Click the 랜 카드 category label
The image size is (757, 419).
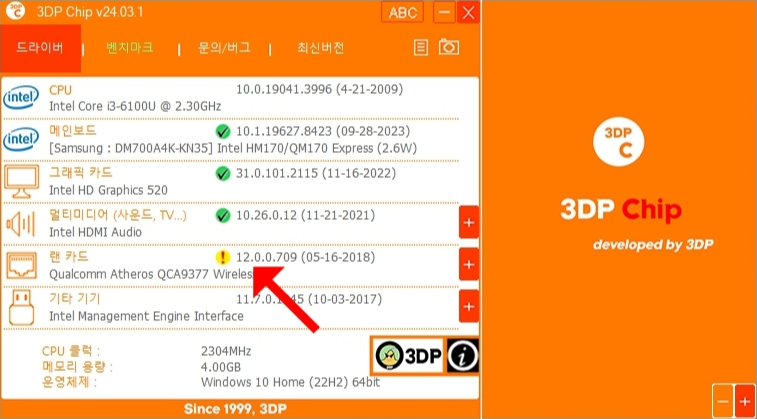click(x=69, y=257)
